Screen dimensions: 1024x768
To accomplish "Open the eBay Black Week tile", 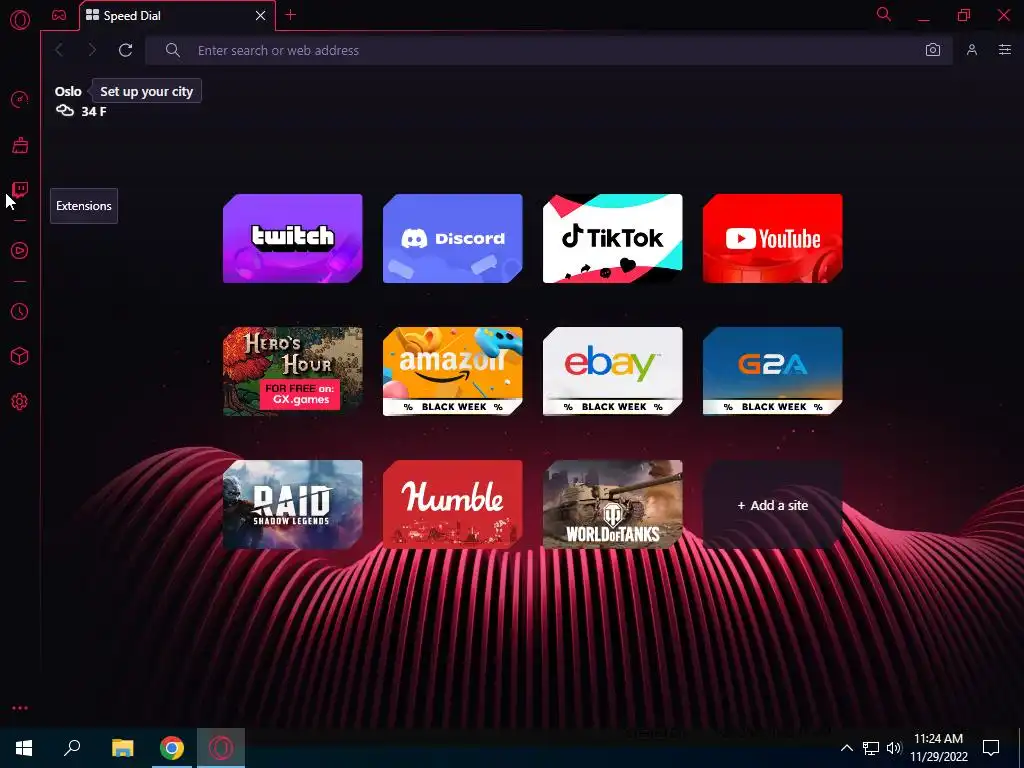I will (613, 371).
